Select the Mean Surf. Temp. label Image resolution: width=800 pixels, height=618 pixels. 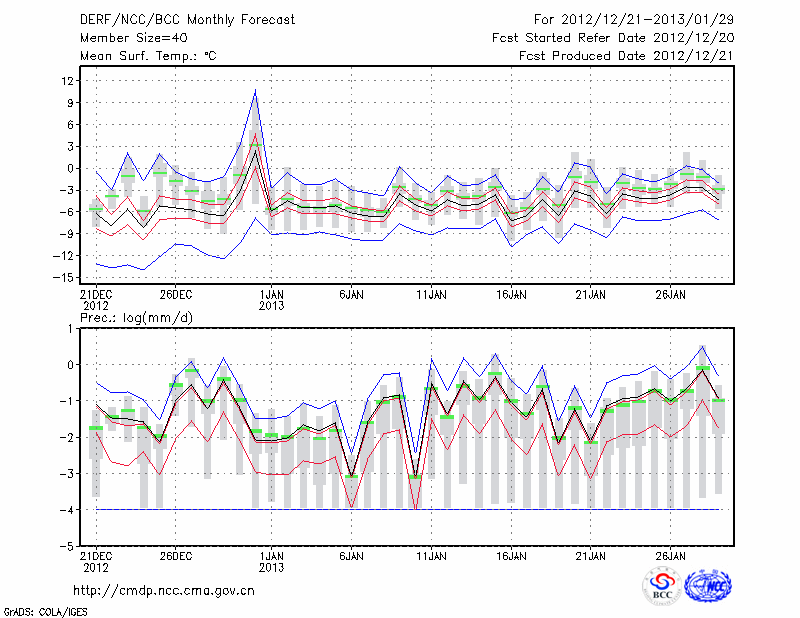click(x=148, y=56)
